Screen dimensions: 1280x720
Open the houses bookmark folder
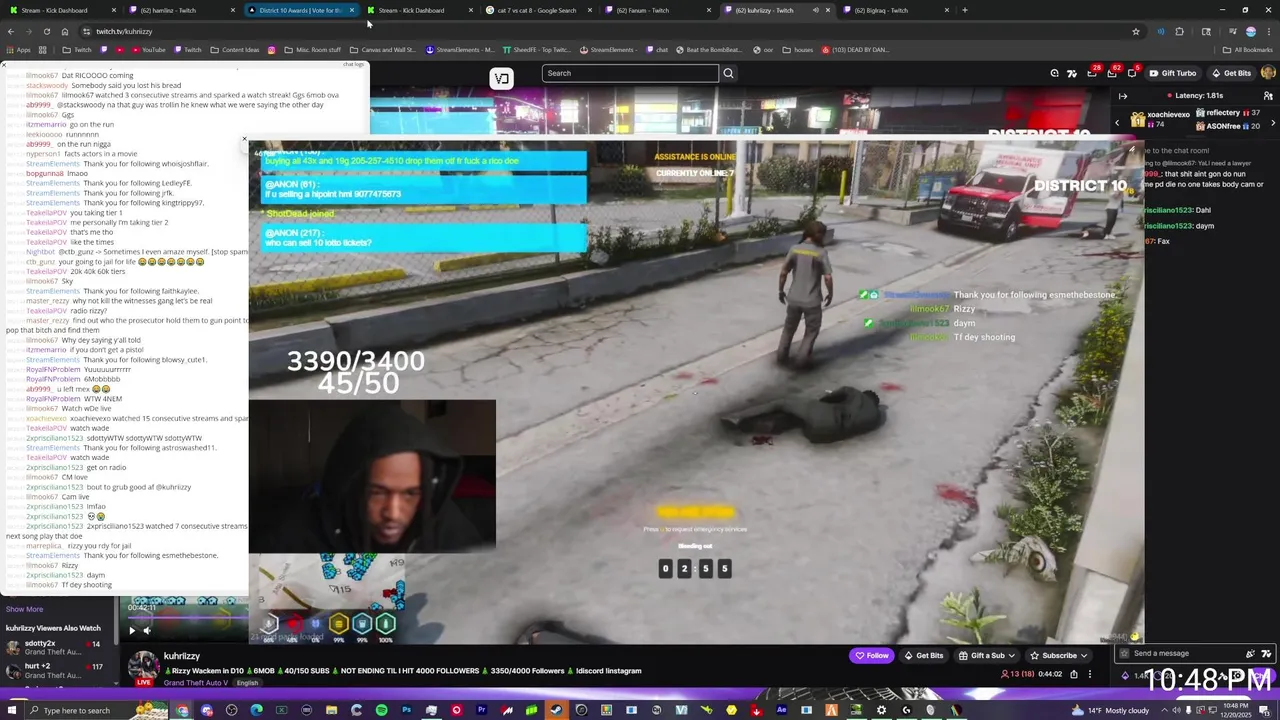[798, 49]
